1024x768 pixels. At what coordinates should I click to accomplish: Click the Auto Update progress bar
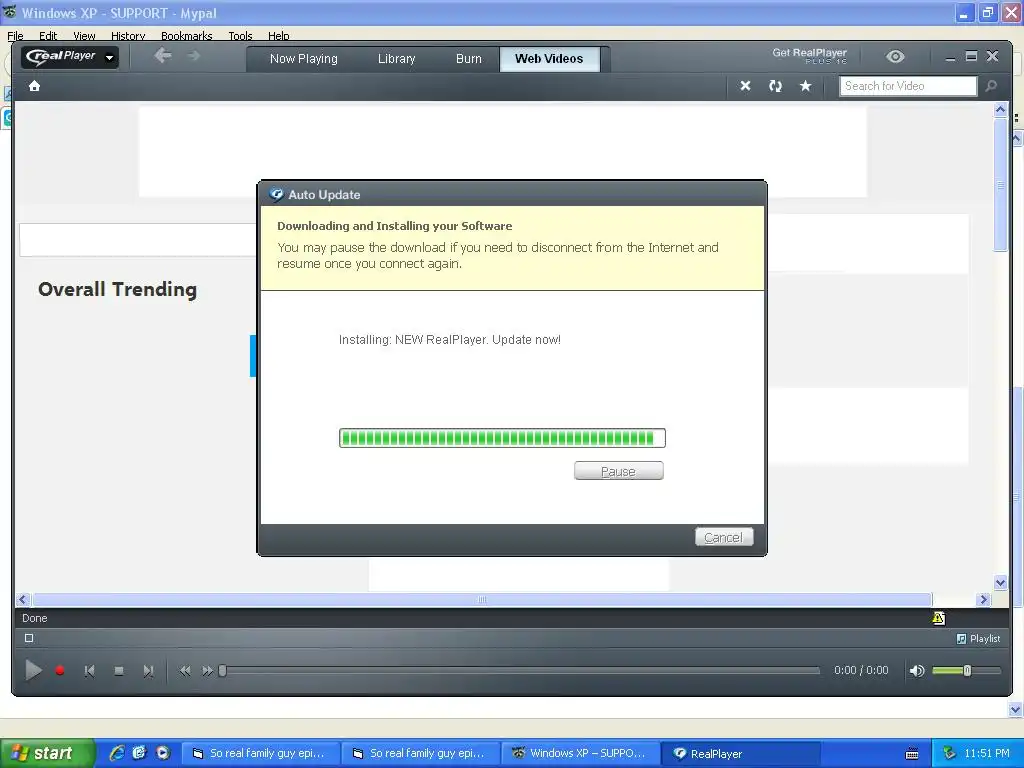coord(502,438)
